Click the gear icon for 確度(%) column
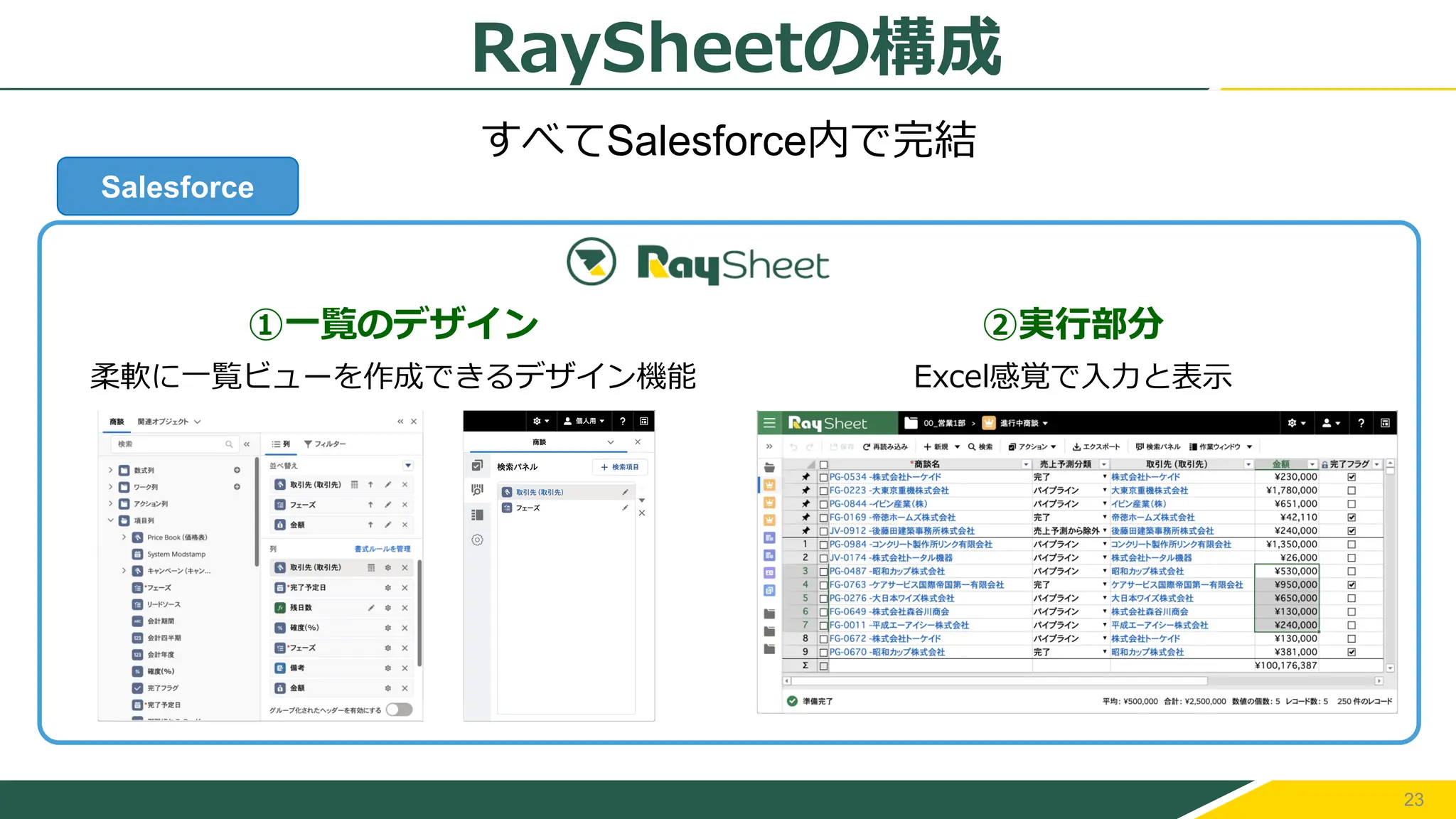 pos(387,628)
